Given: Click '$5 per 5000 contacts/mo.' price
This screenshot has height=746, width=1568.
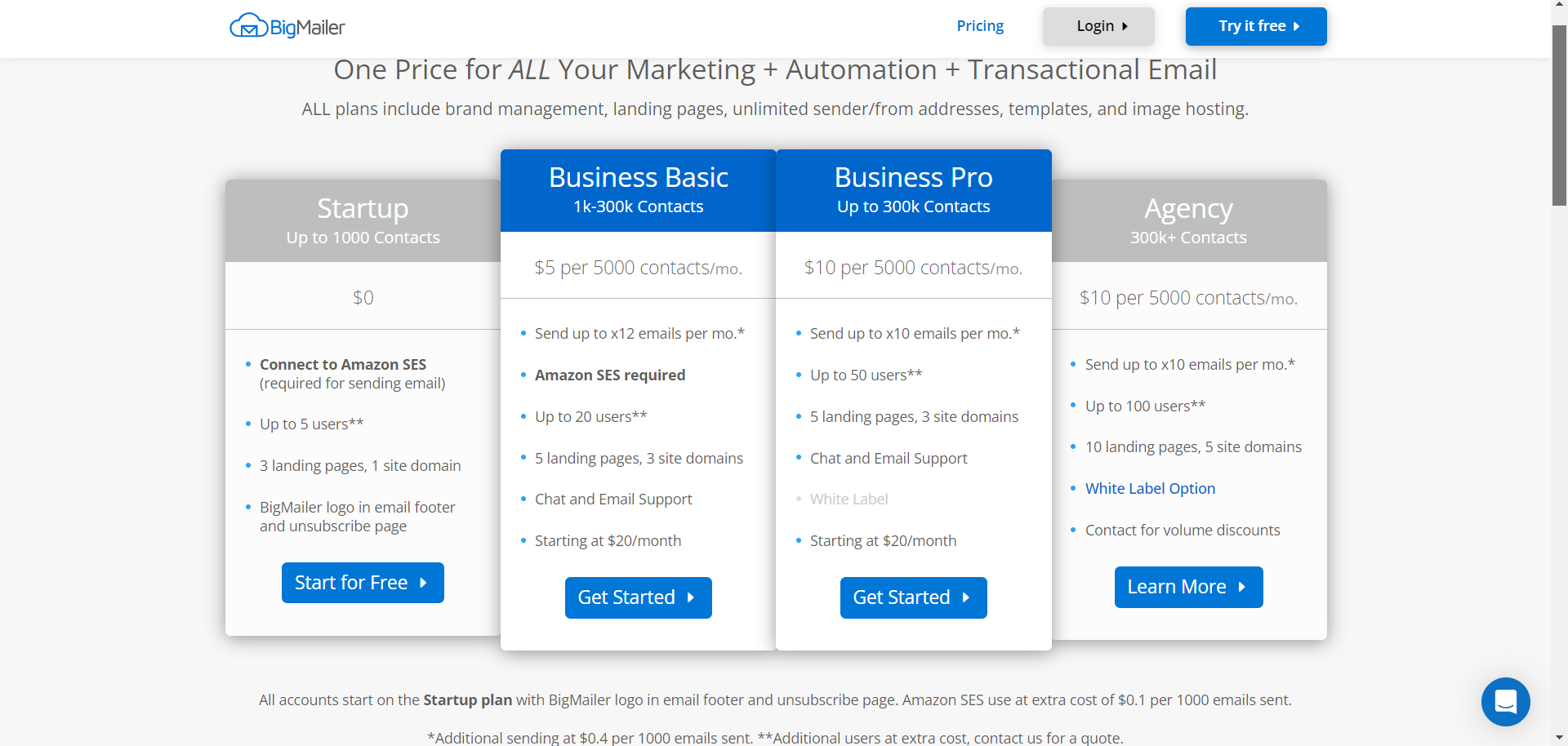Looking at the screenshot, I should (639, 268).
